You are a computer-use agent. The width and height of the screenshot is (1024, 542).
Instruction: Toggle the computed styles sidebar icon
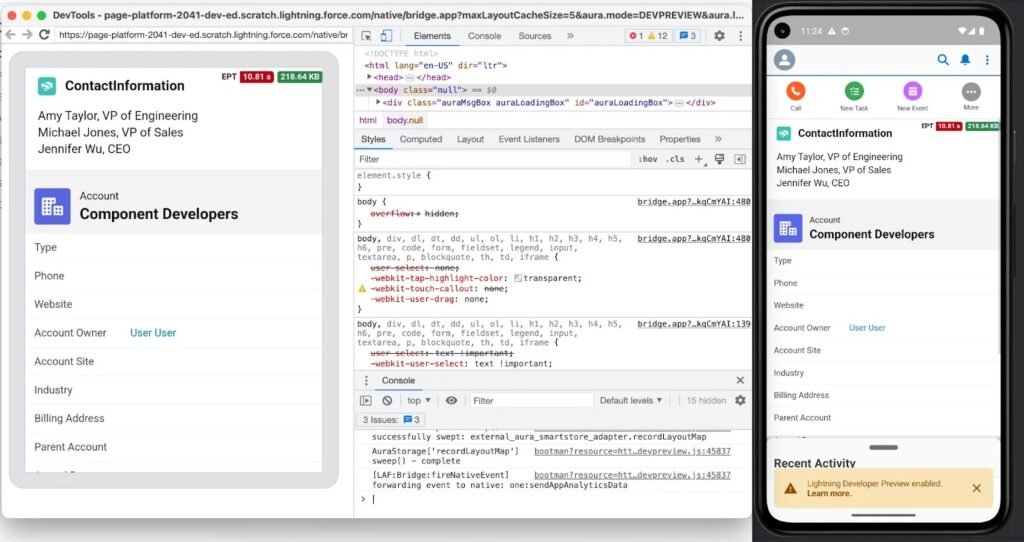(x=740, y=159)
